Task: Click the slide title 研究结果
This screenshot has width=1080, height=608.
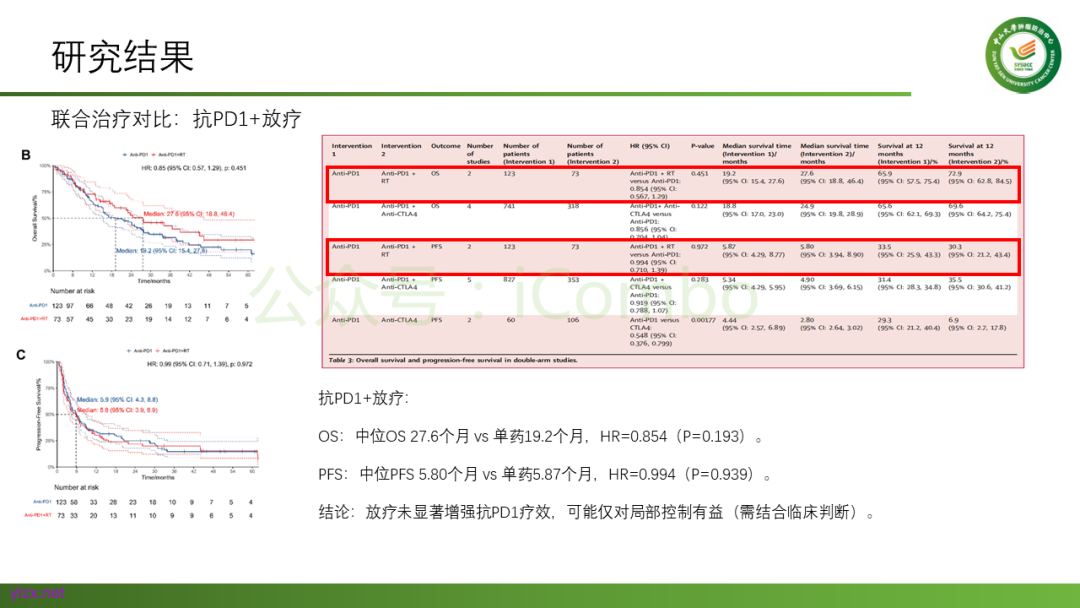Action: [x=122, y=57]
